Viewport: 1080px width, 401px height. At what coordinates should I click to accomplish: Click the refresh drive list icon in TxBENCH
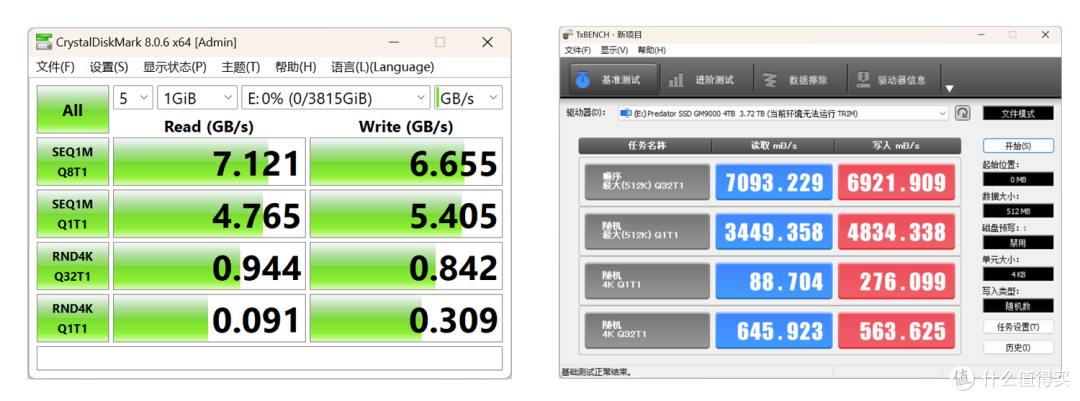point(962,113)
